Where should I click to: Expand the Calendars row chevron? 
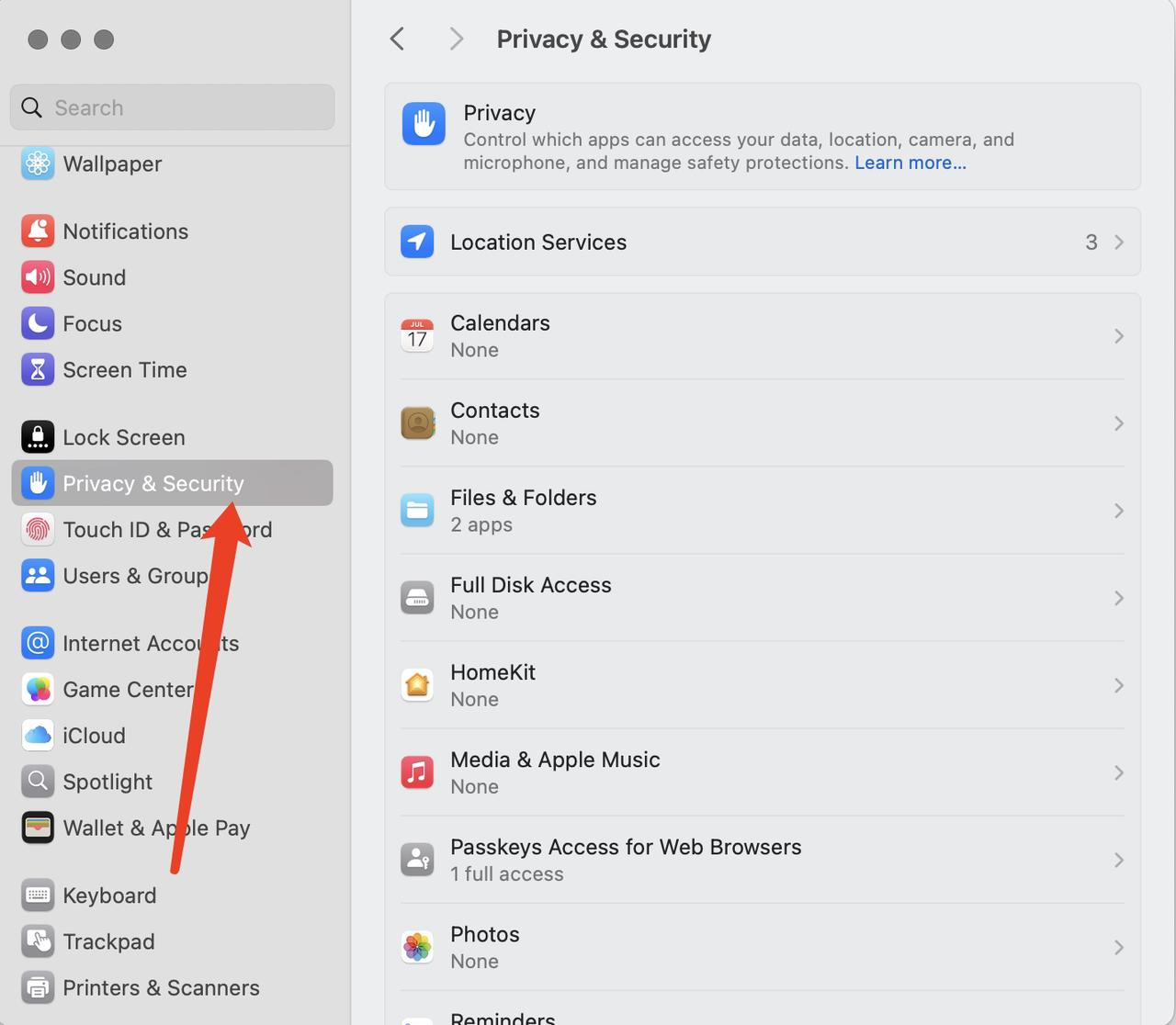(x=1119, y=336)
